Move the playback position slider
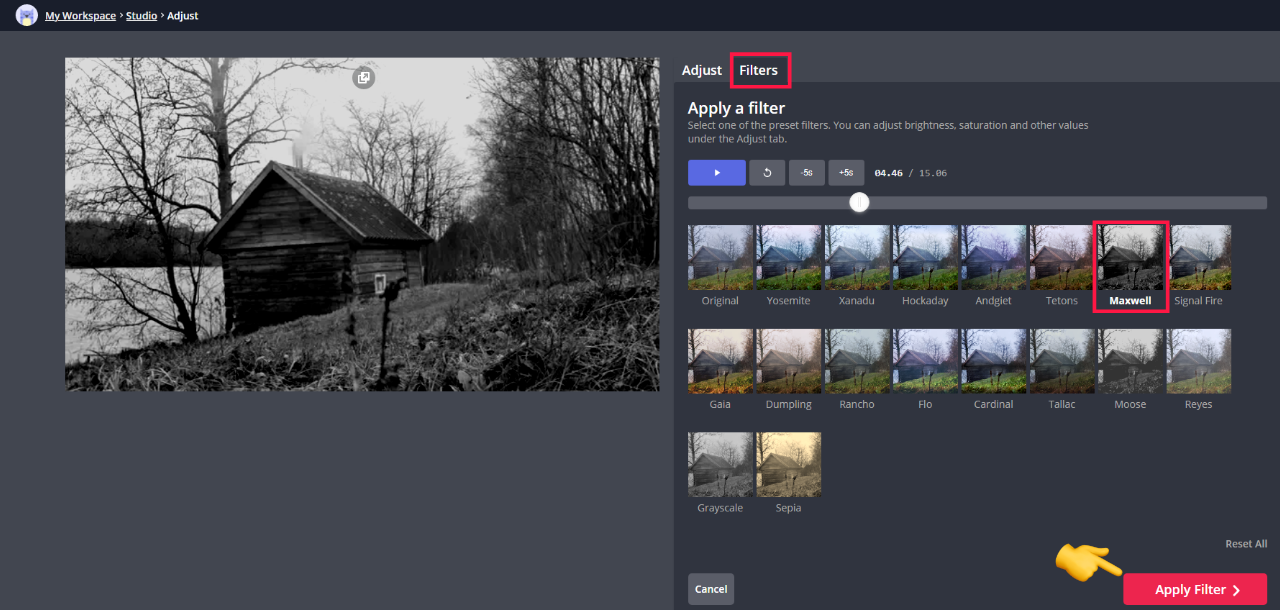Screen dimensions: 1280x610 [x=858, y=202]
